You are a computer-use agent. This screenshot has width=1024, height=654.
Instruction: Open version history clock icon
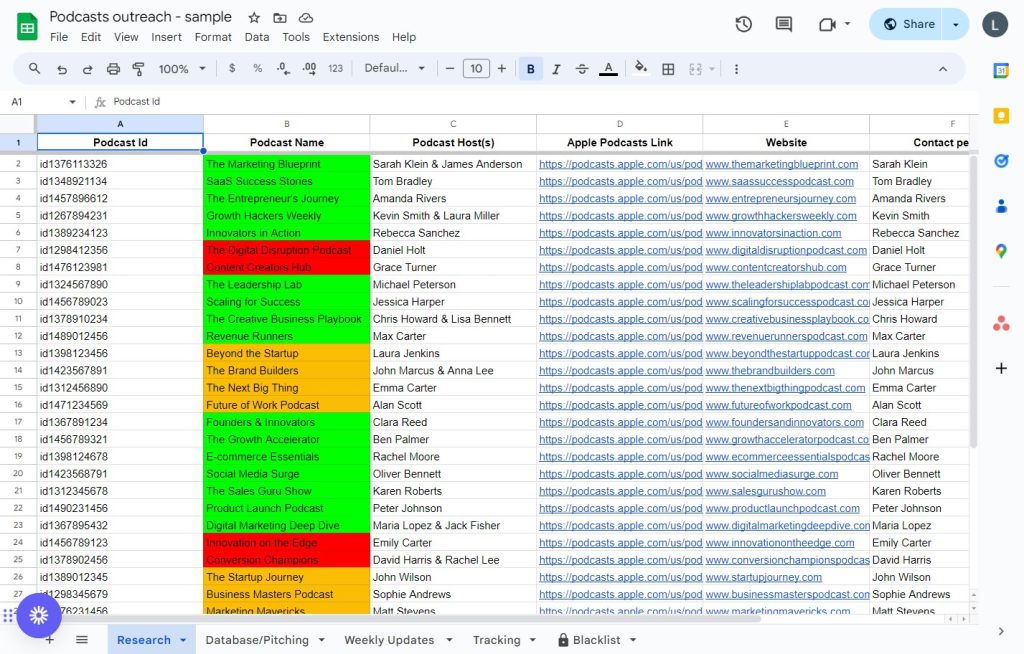[743, 24]
